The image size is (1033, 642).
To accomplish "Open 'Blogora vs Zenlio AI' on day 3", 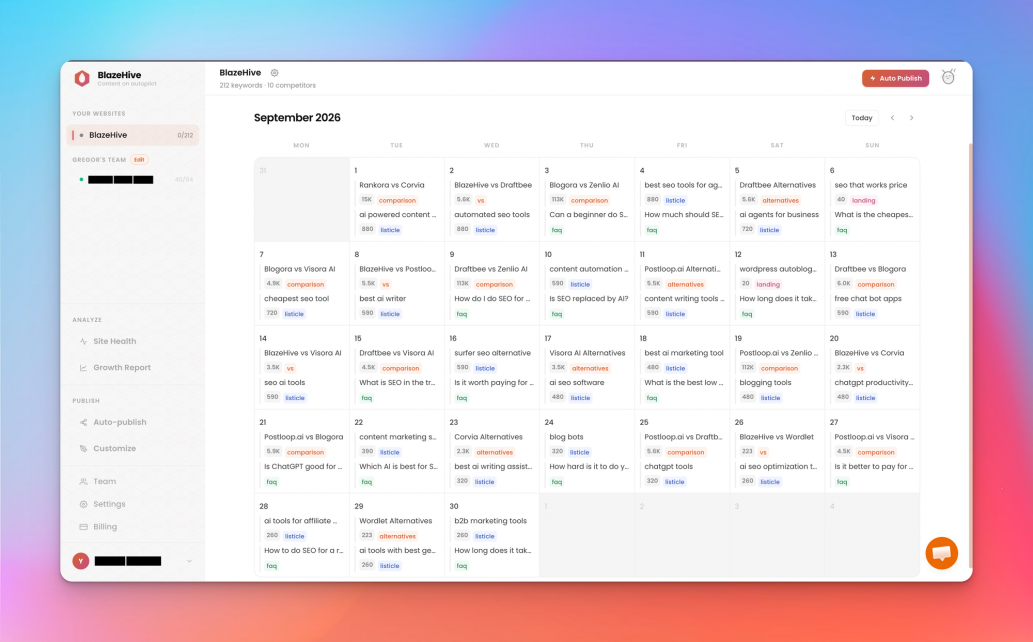I will point(584,185).
